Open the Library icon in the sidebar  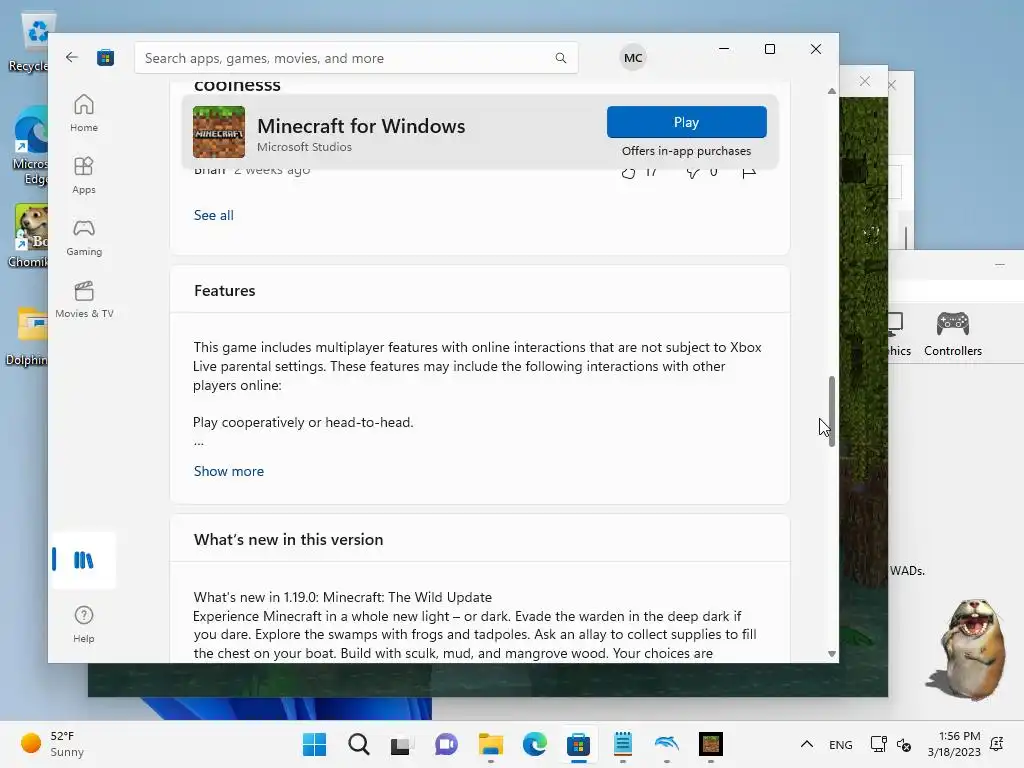84,560
